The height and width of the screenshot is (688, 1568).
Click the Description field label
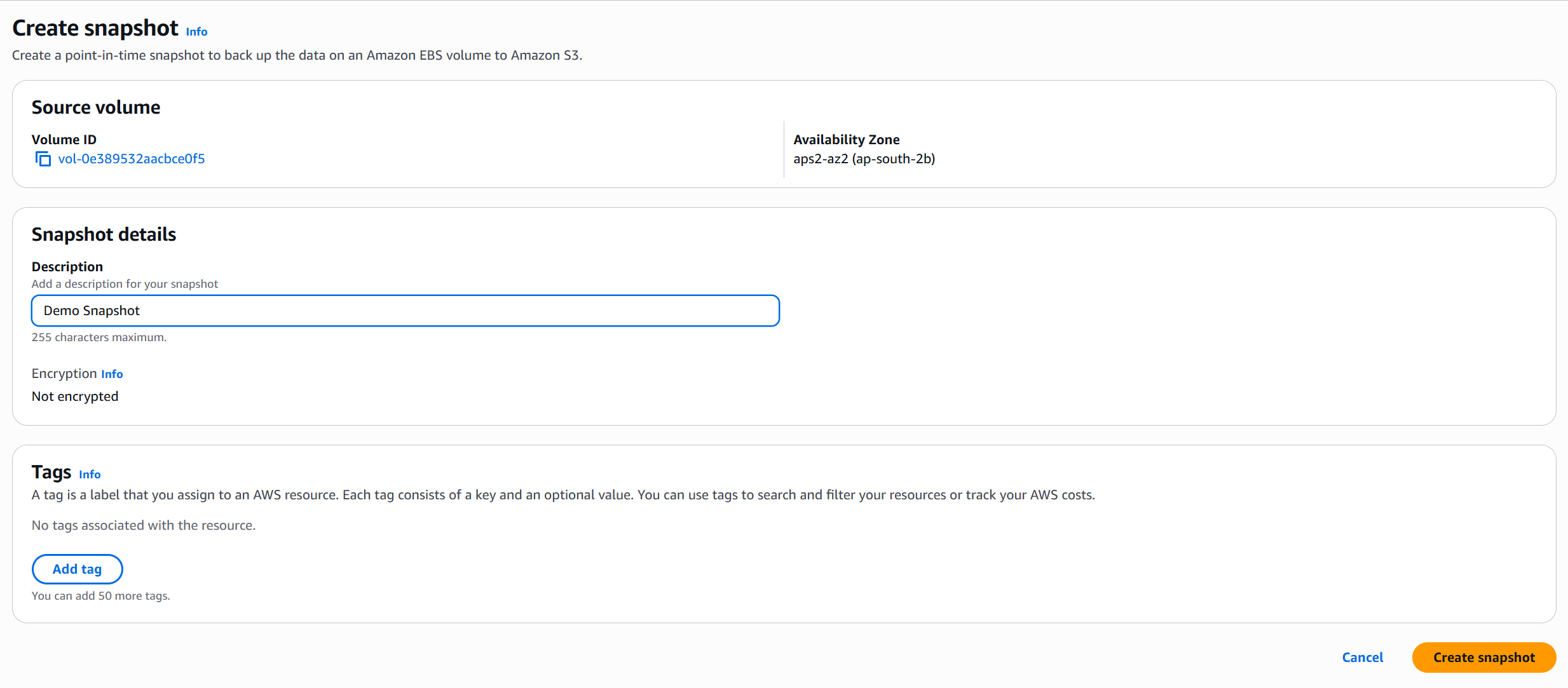tap(67, 267)
